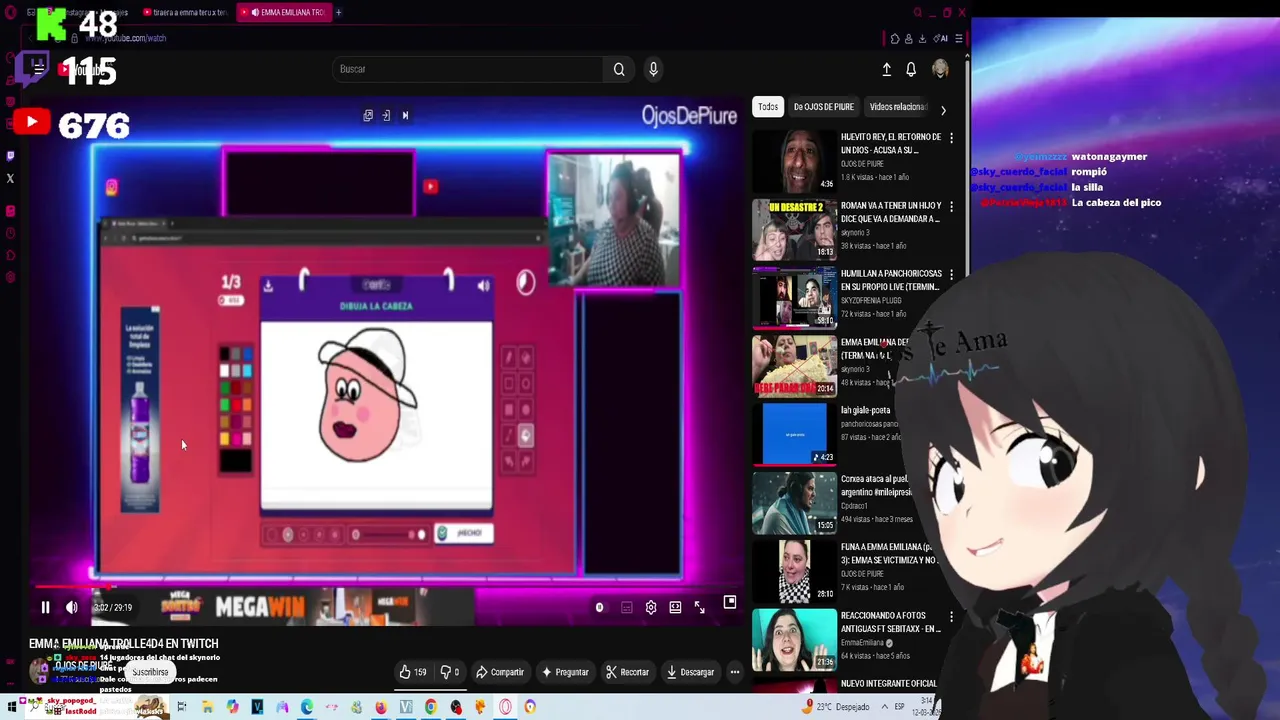Open the browser AI assistant icon
The width and height of the screenshot is (1280, 720).
(x=940, y=39)
